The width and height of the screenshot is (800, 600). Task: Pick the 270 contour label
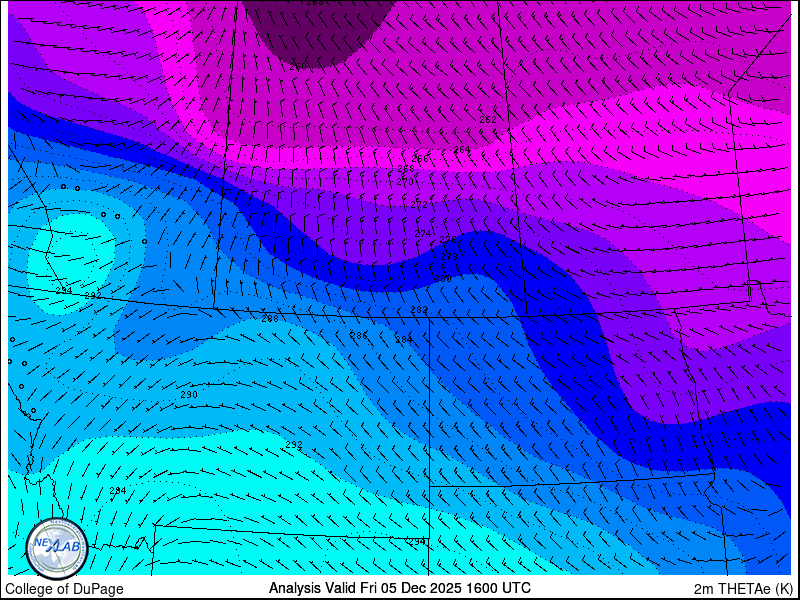[405, 182]
